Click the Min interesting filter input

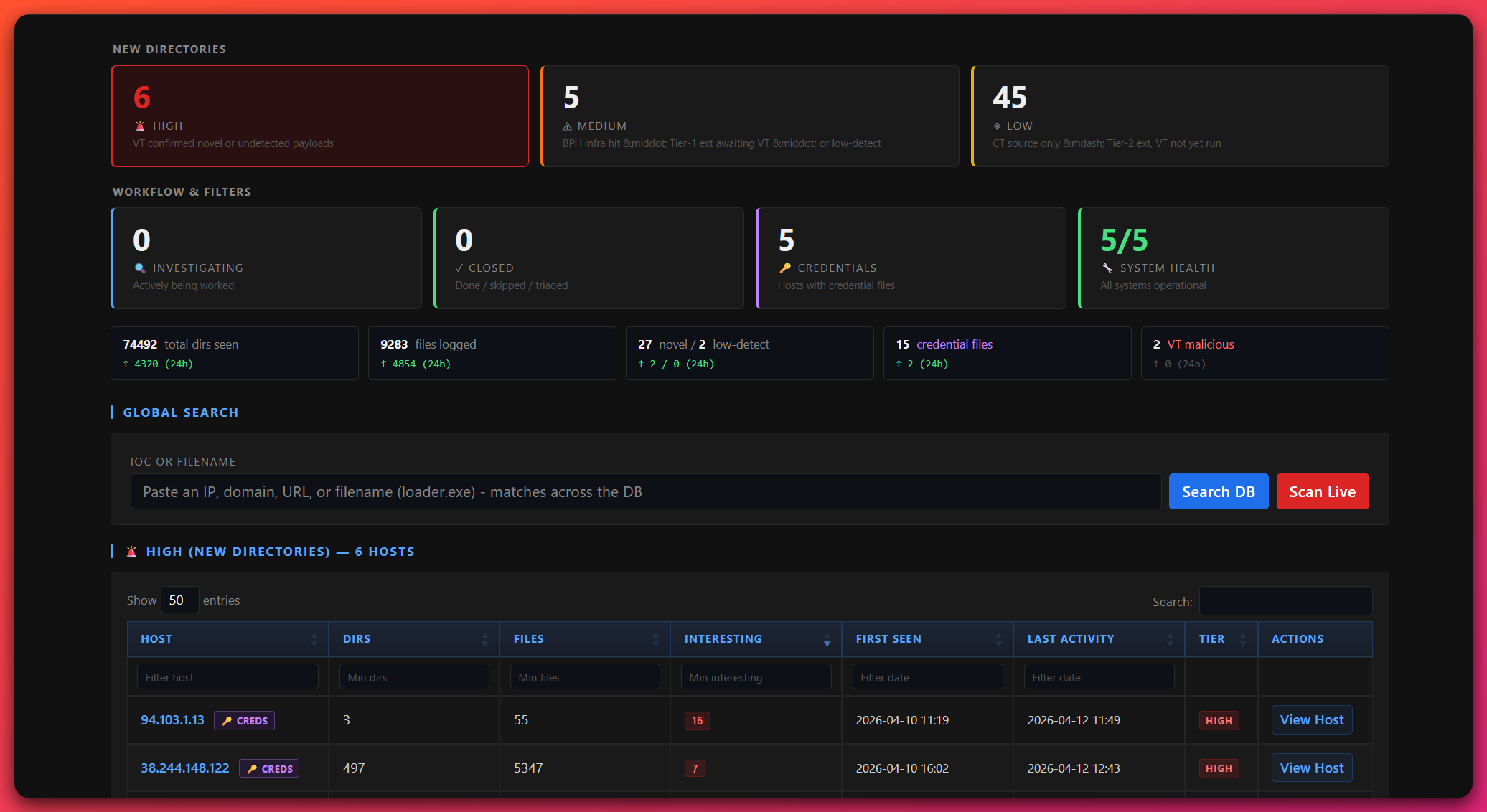tap(756, 677)
